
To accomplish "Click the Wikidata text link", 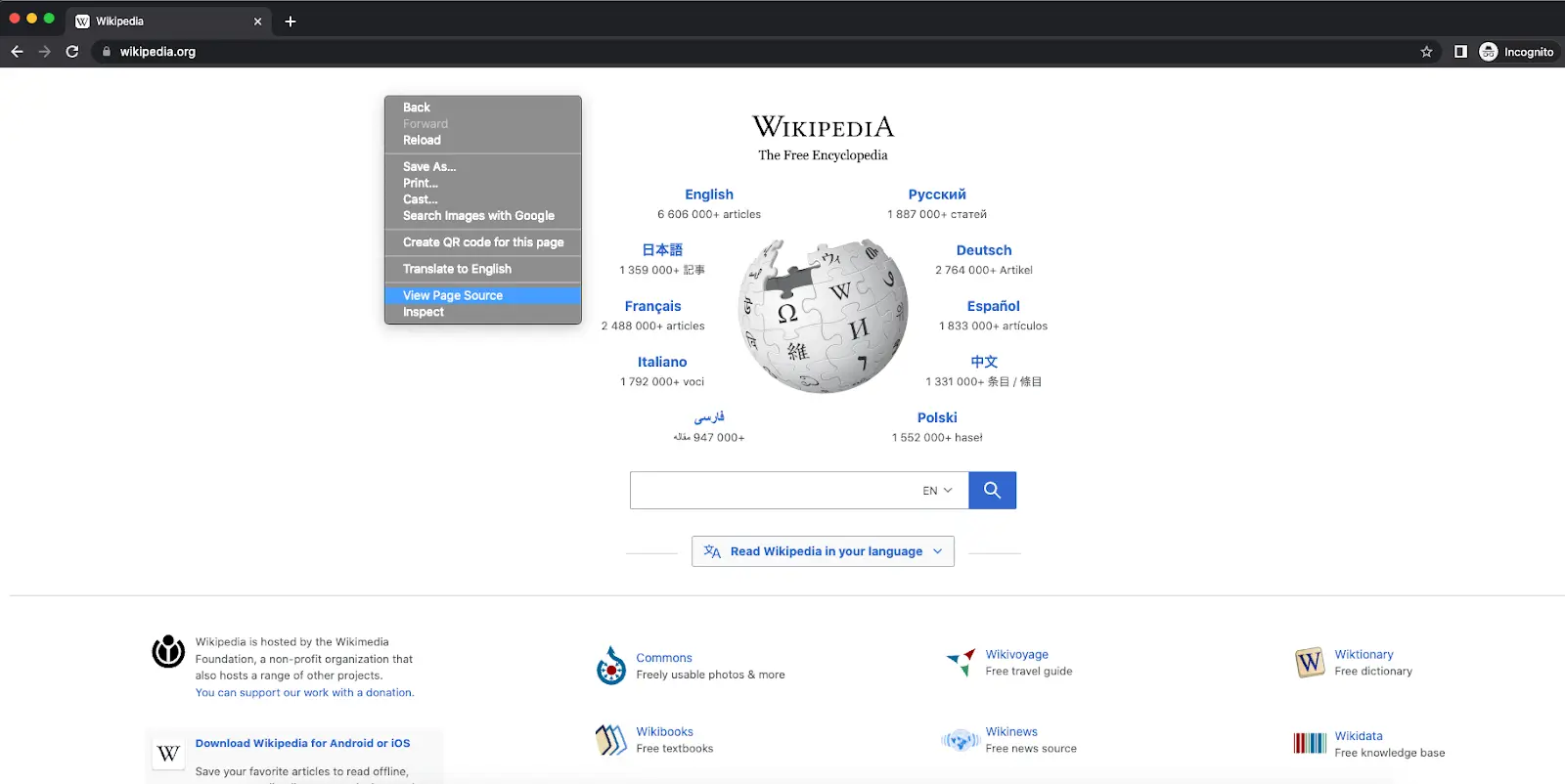I will 1359,736.
